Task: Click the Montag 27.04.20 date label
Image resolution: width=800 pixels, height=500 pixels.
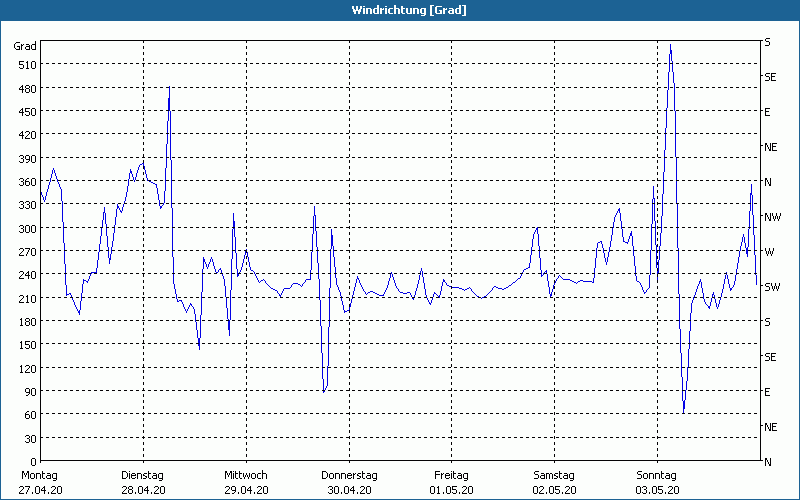Action: click(x=40, y=482)
